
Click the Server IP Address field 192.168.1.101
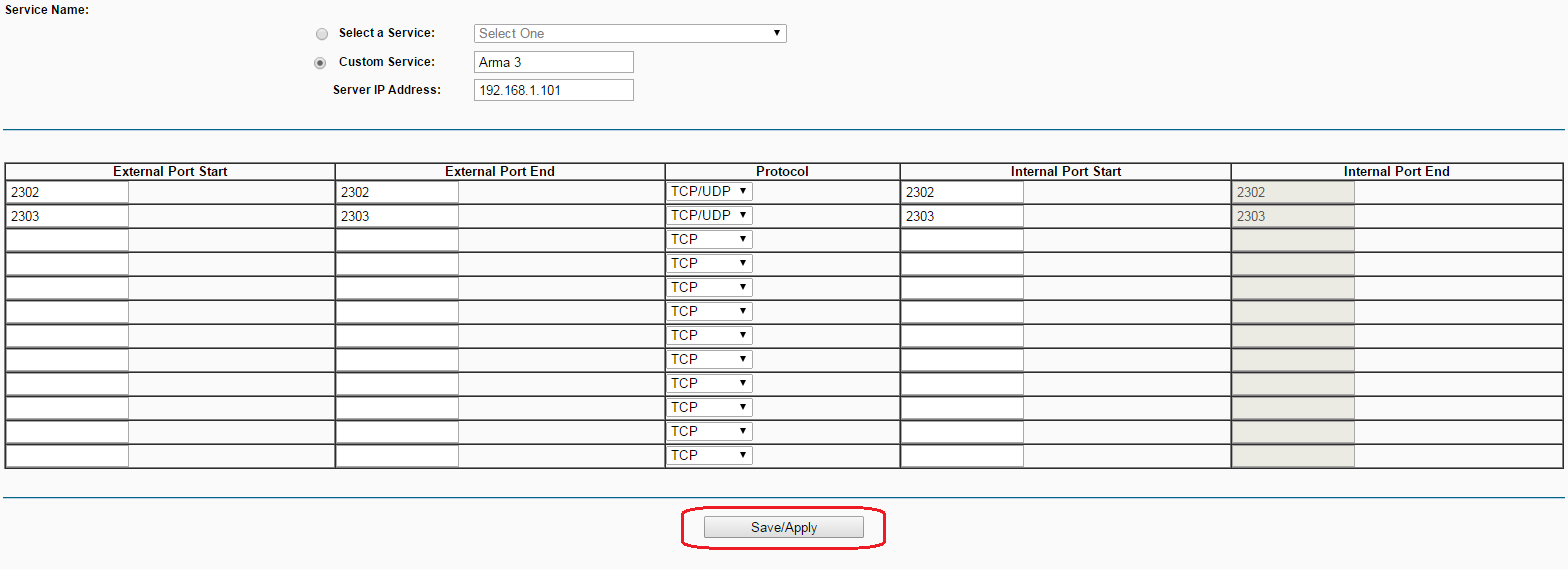(554, 90)
